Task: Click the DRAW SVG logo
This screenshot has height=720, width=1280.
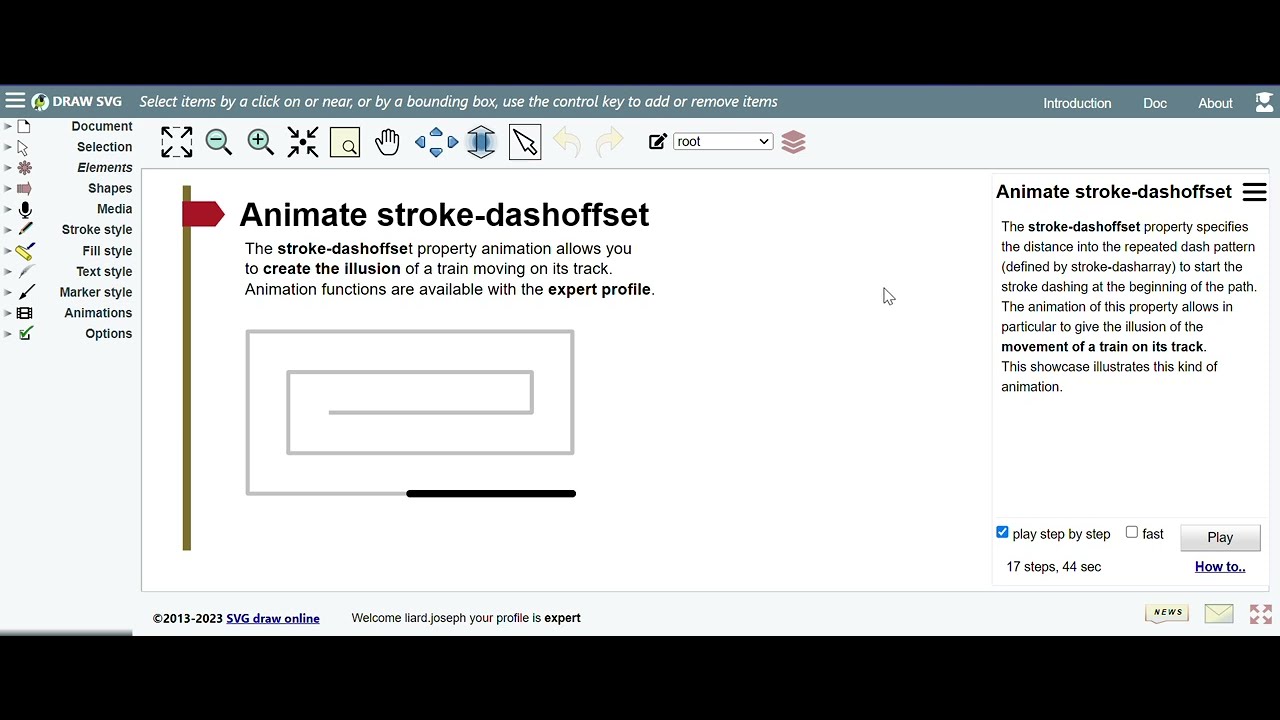Action: coord(77,102)
